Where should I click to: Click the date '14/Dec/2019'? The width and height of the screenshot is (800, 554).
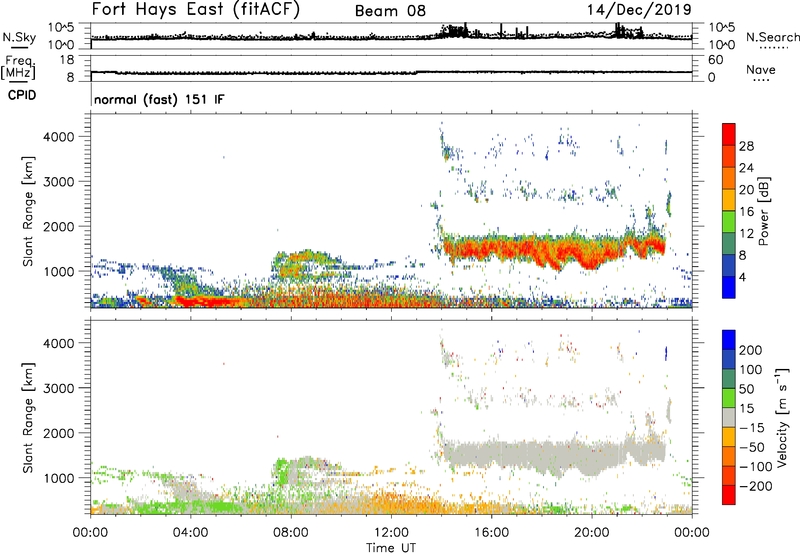coord(639,10)
